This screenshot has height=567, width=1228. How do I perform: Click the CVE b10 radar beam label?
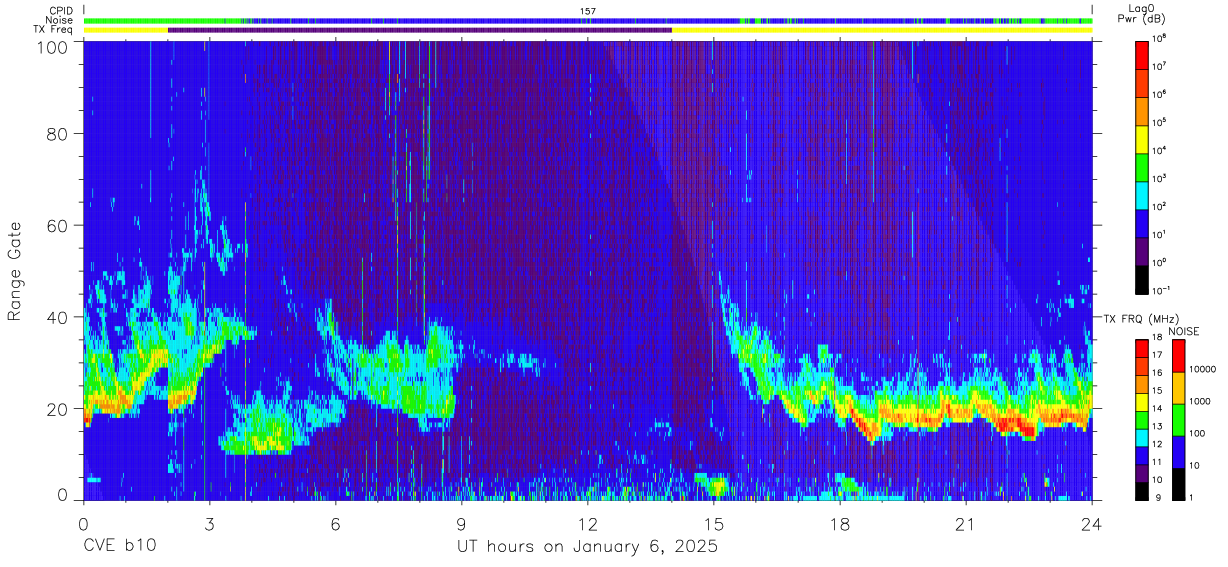[119, 548]
